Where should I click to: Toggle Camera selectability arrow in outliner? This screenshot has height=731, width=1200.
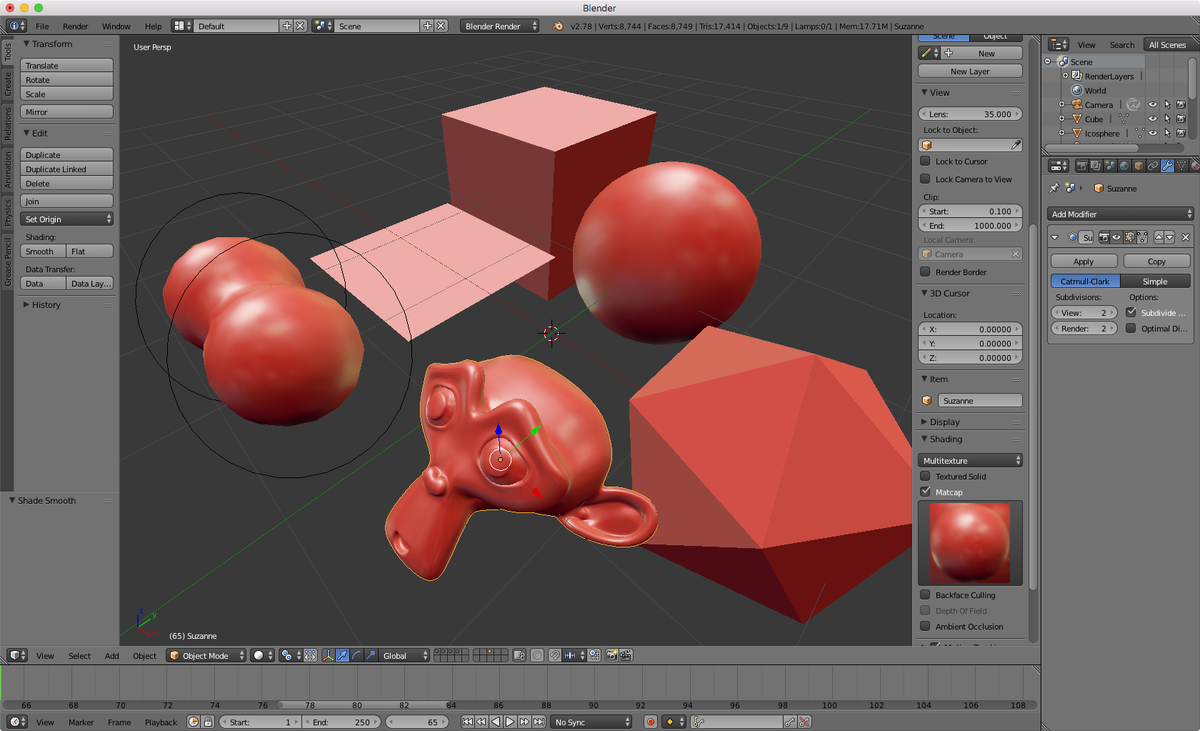1168,105
